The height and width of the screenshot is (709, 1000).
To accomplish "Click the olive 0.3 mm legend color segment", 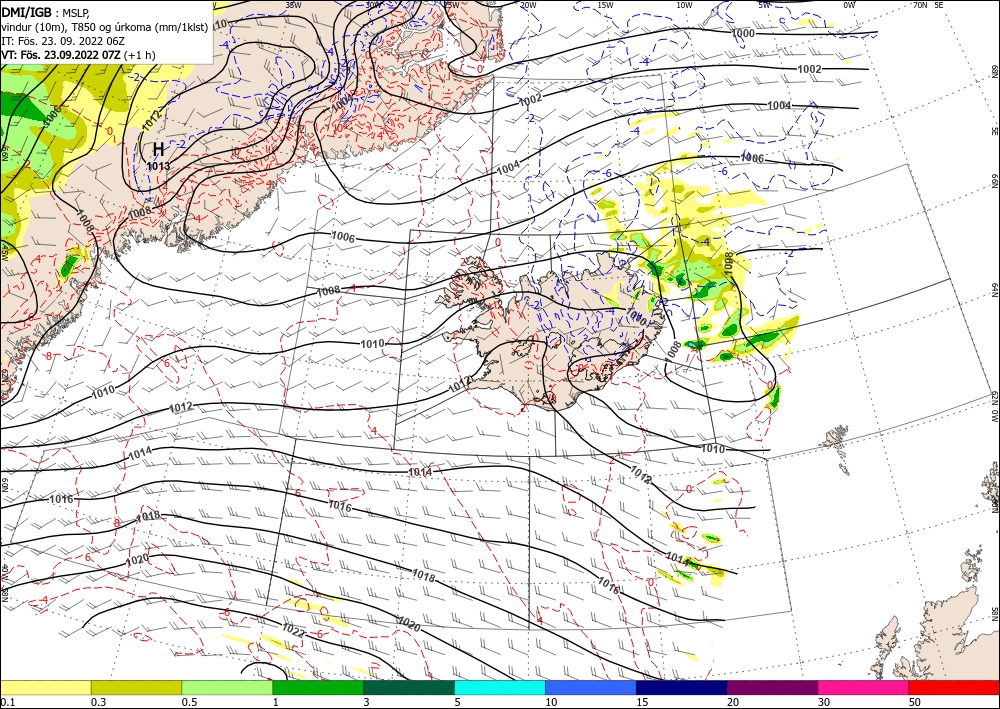I will [136, 687].
